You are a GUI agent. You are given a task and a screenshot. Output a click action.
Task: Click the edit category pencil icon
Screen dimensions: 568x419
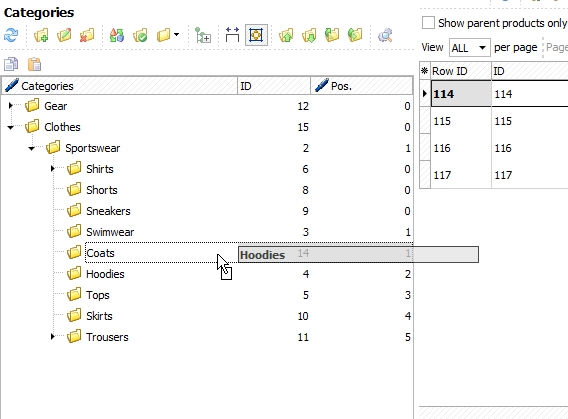coord(64,35)
